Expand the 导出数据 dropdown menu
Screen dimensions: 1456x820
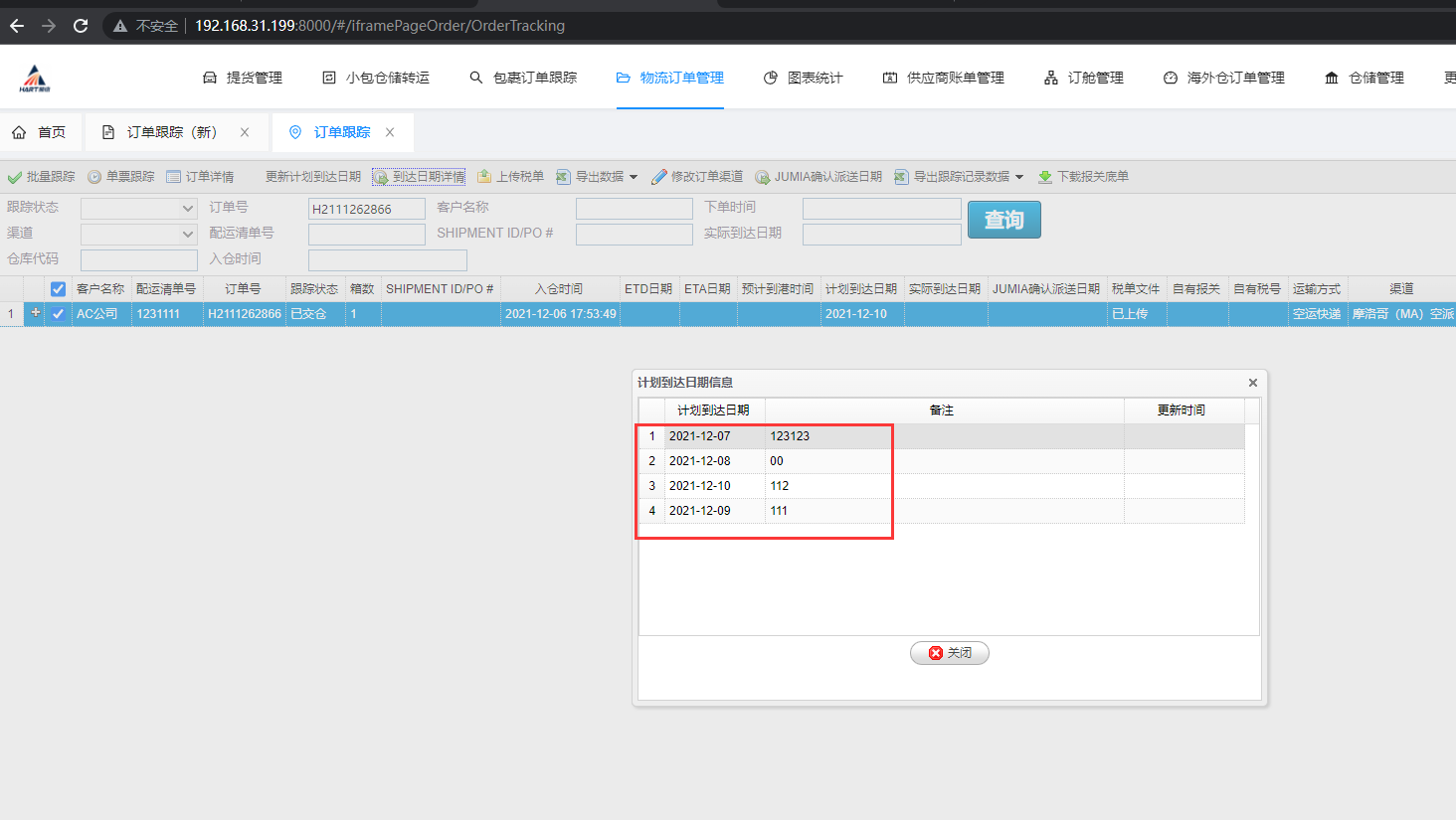(x=634, y=177)
